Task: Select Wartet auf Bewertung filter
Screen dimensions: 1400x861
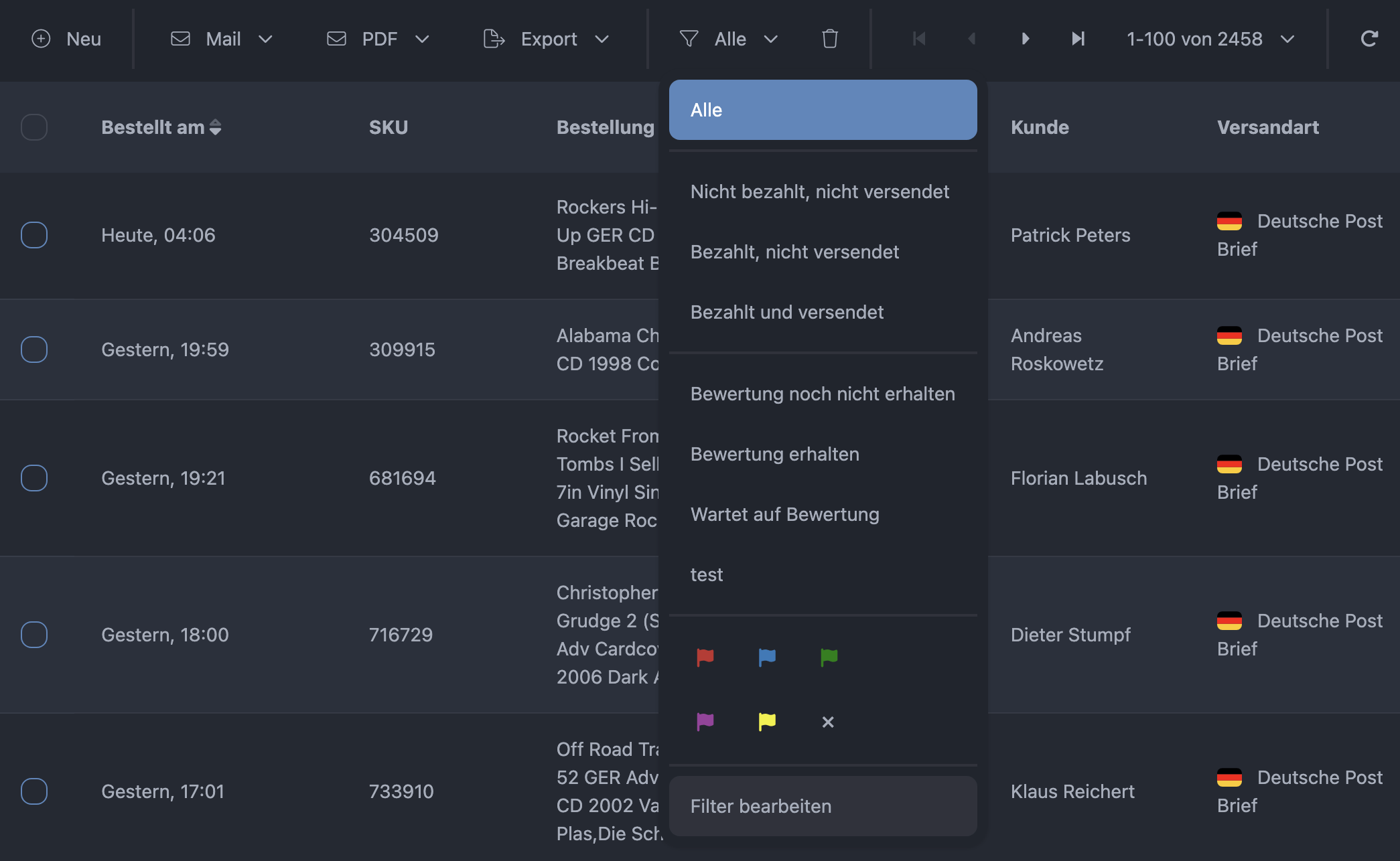Action: (x=823, y=514)
